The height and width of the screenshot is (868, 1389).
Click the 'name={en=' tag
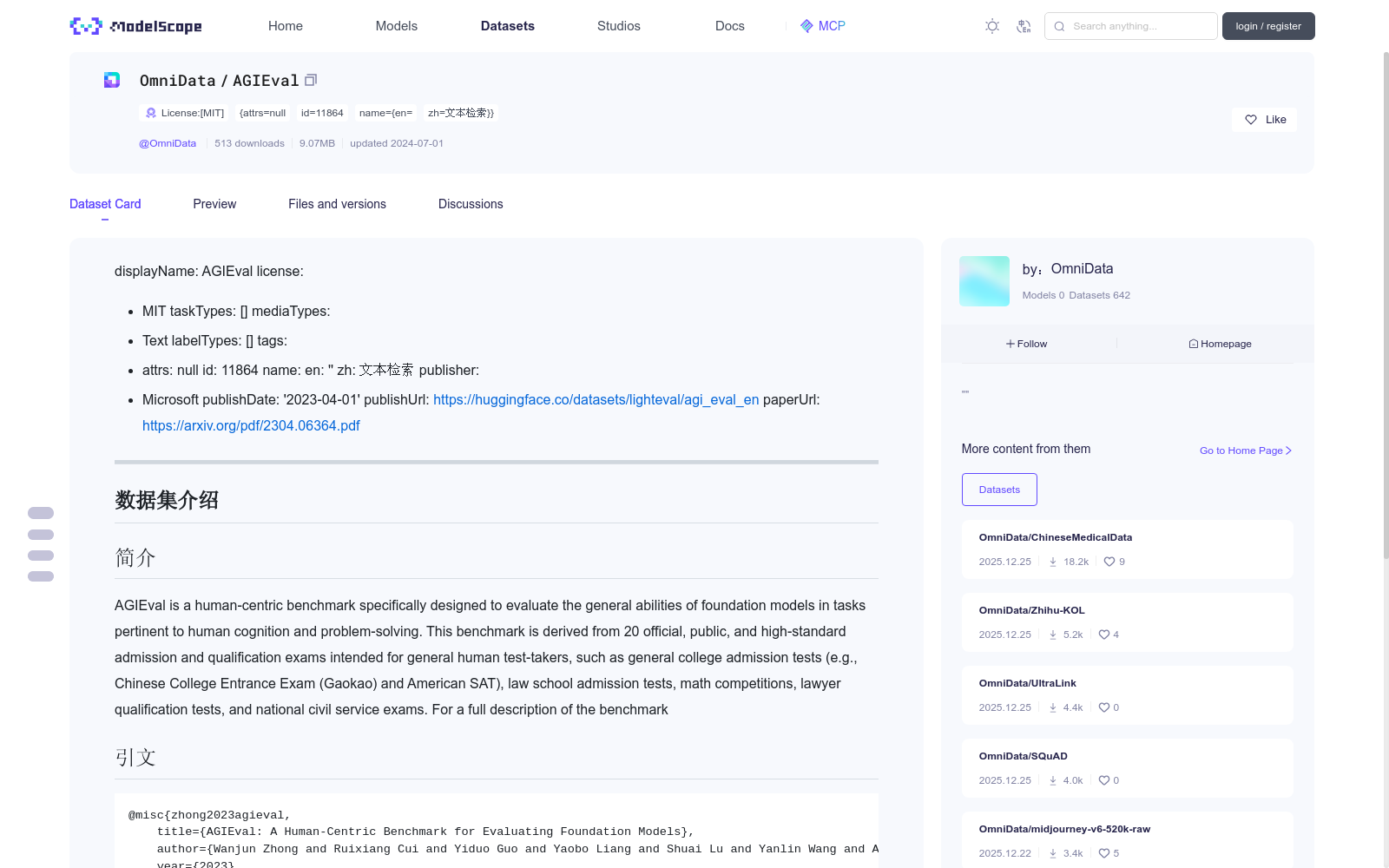coord(385,113)
